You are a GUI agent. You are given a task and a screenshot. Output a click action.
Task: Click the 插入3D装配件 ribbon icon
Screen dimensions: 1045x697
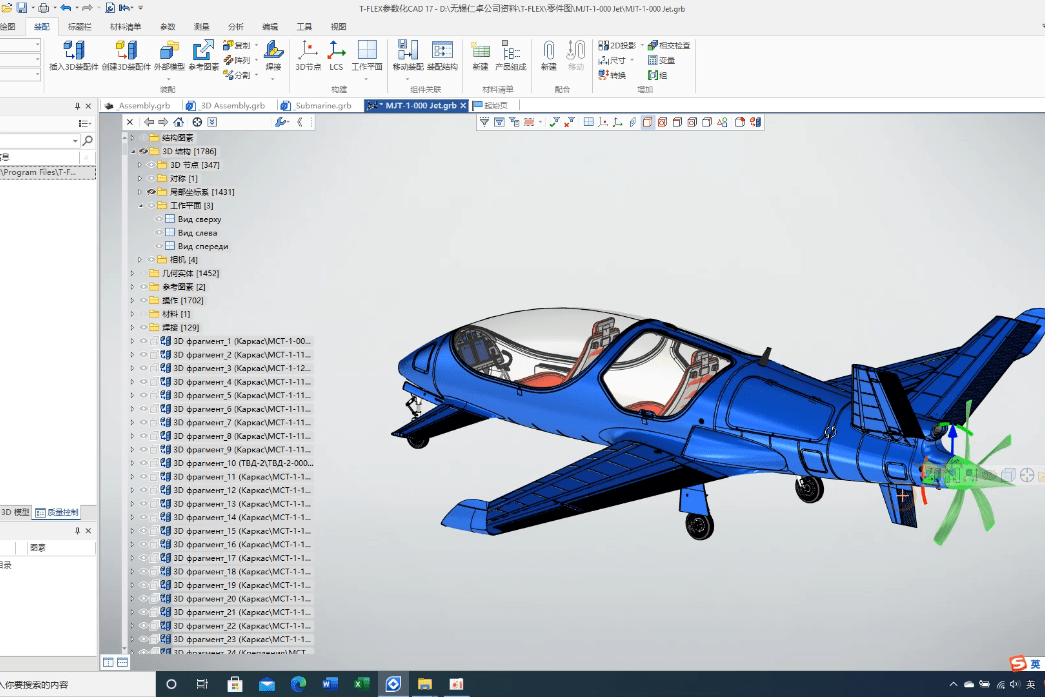(x=73, y=50)
